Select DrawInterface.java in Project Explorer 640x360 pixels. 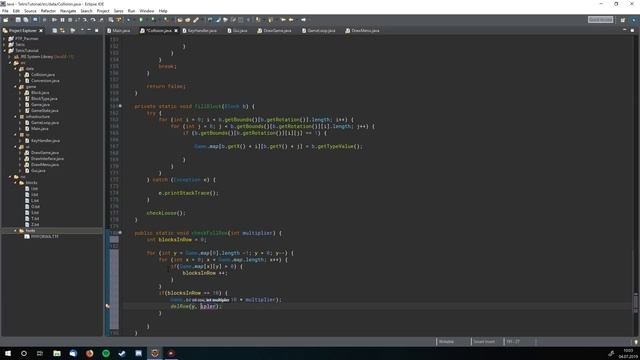[47, 159]
